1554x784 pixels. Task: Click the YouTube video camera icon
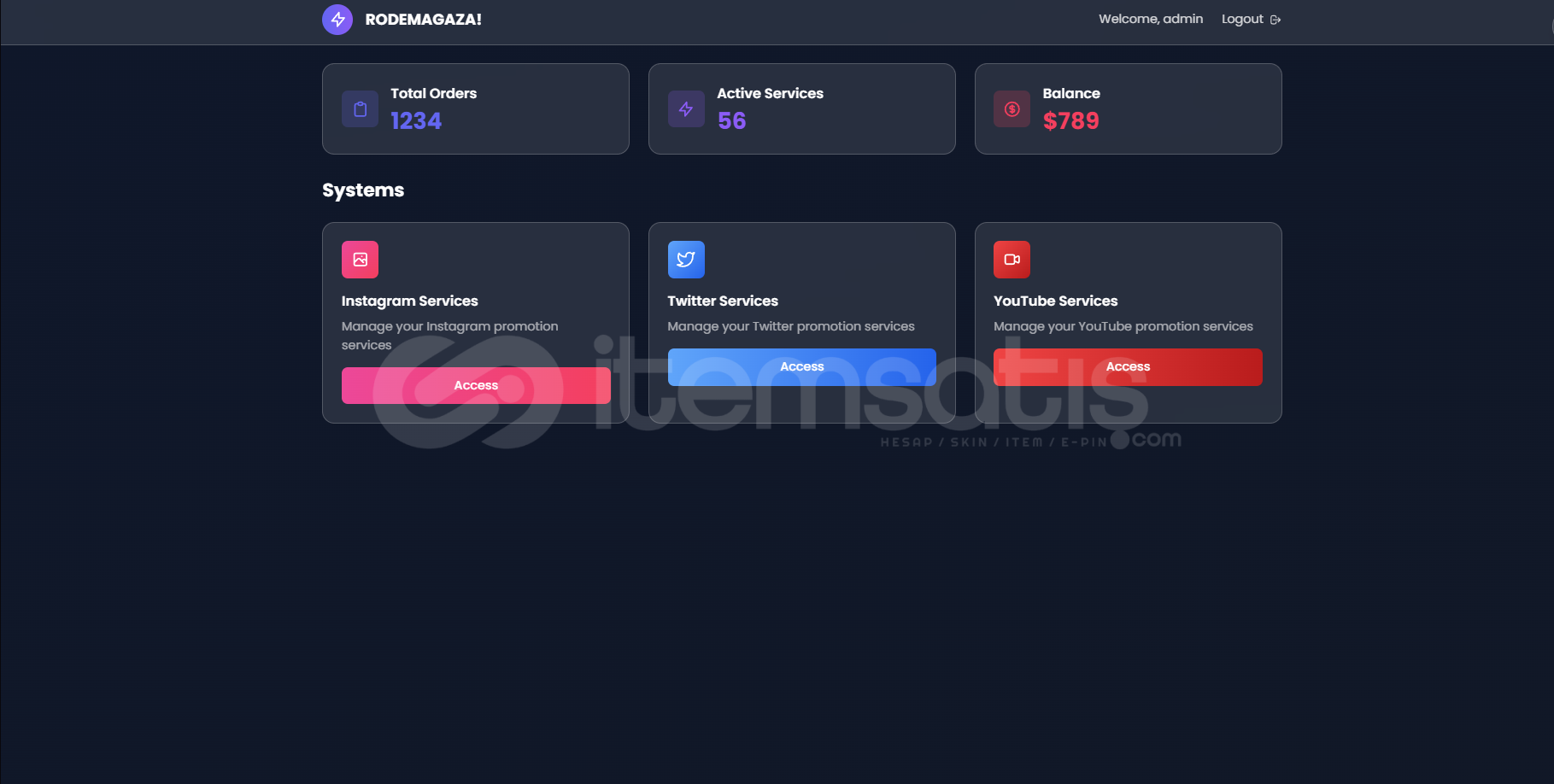click(x=1012, y=260)
